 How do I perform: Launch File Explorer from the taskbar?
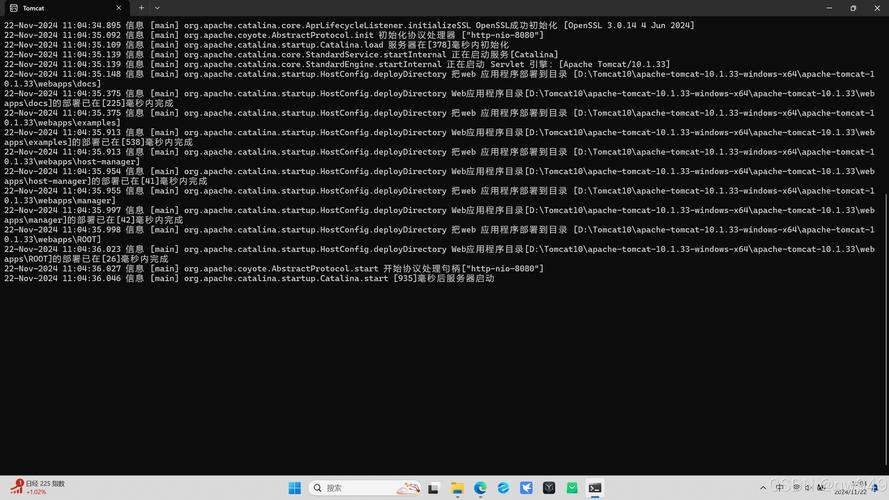tap(457, 488)
